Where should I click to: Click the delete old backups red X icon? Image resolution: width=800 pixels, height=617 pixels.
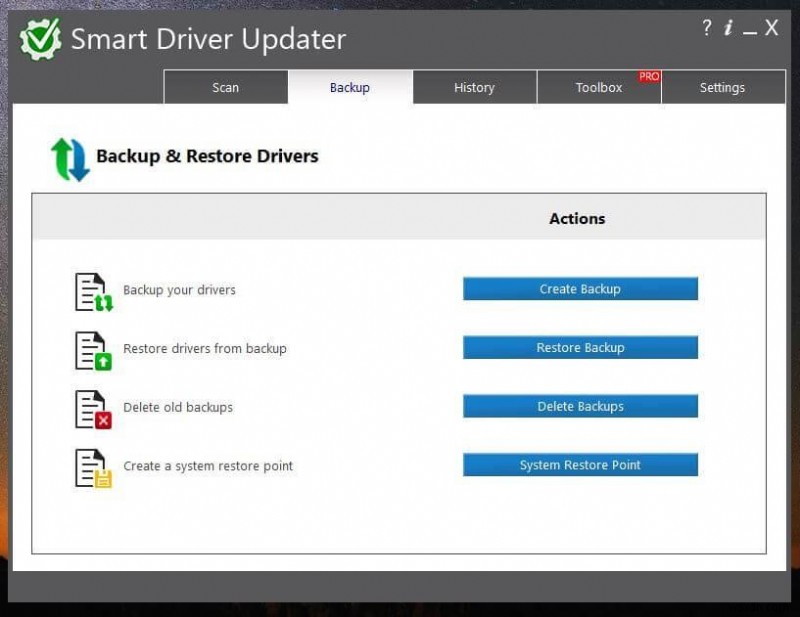coord(90,407)
